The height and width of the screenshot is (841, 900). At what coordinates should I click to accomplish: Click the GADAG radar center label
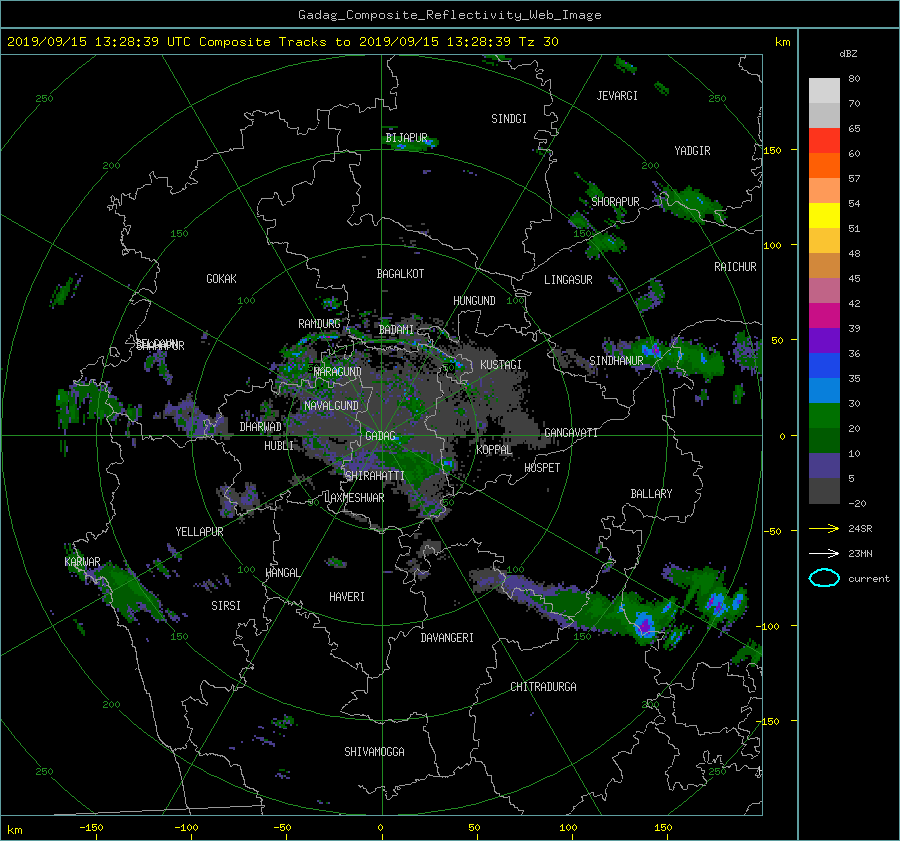pyautogui.click(x=381, y=436)
